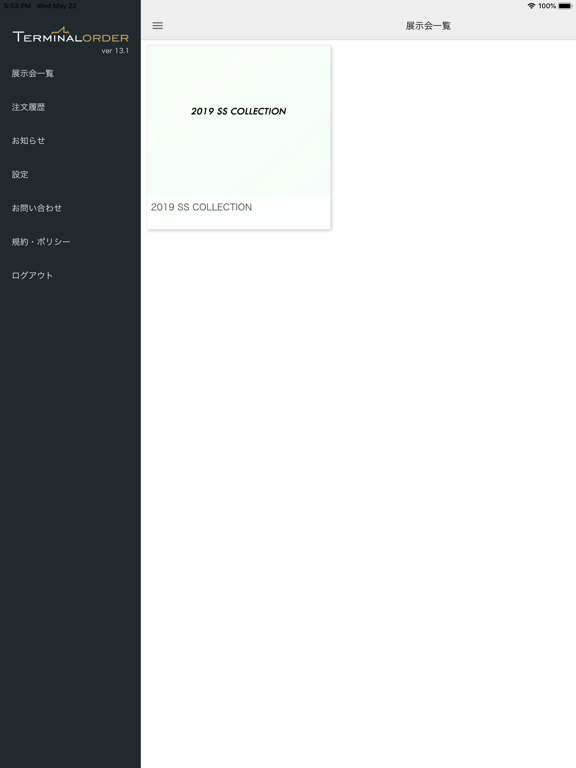Click the 展示会一覧 header title
576x768 pixels.
[x=428, y=26]
